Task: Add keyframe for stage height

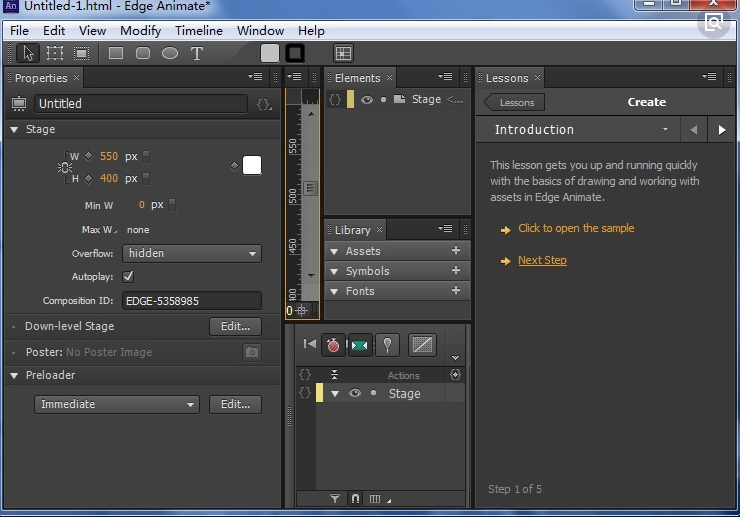Action: (x=89, y=178)
